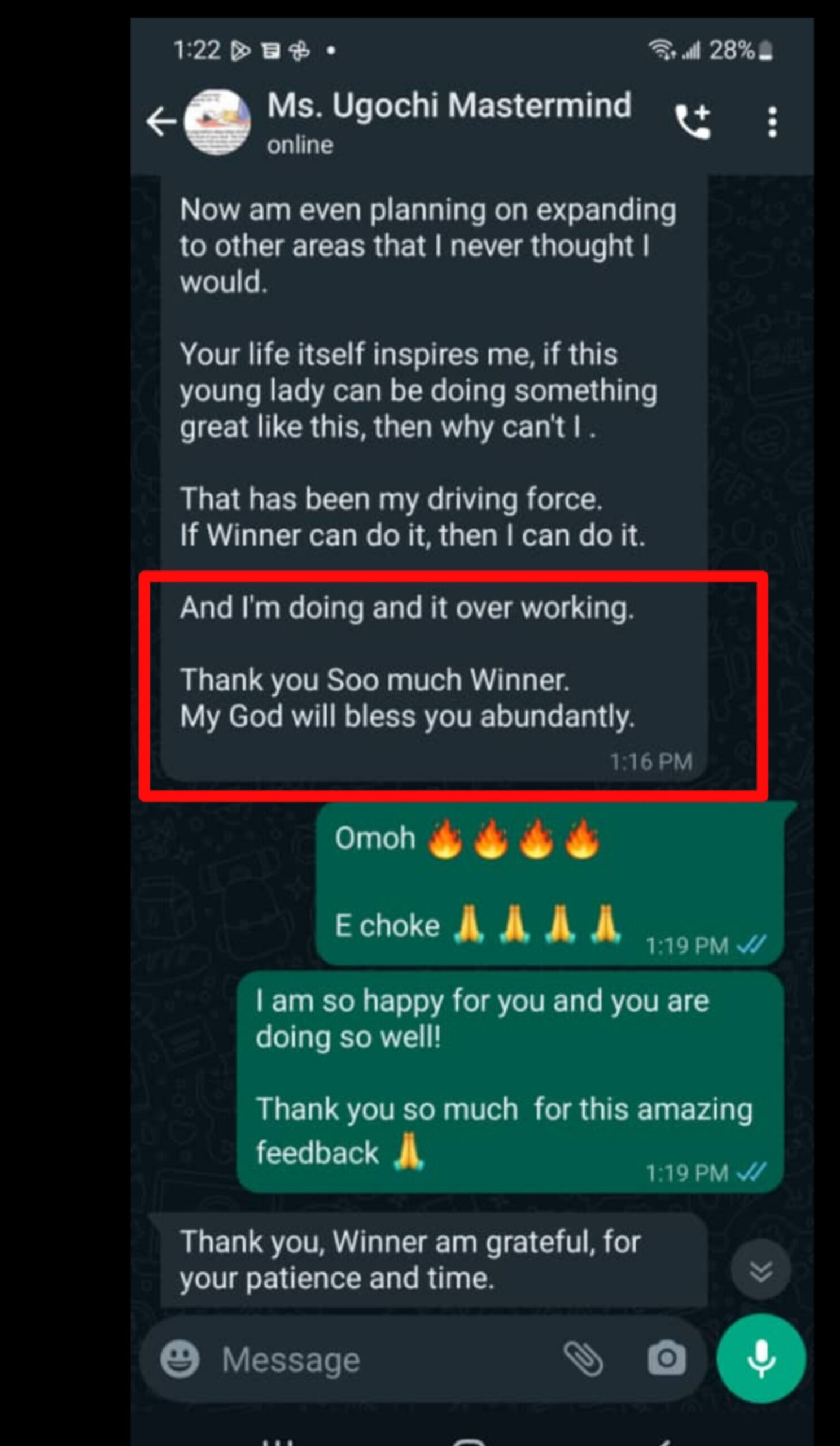The image size is (840, 1446).
Task: Select the 'I am so happy for you' message
Action: tap(510, 1082)
